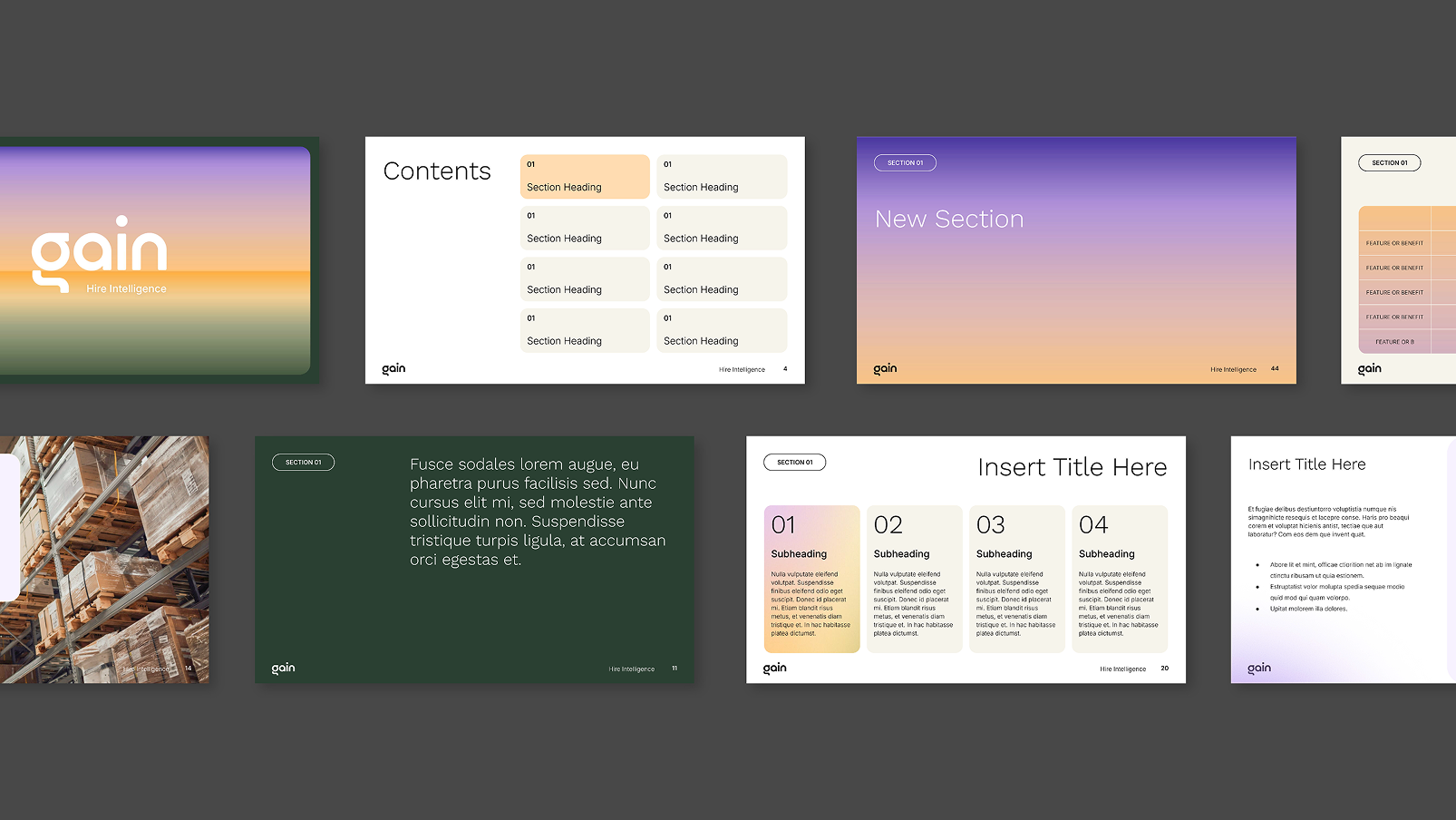The image size is (1456, 820).
Task: Click the Hire Intelligence footer on the Contents slide
Action: point(742,369)
